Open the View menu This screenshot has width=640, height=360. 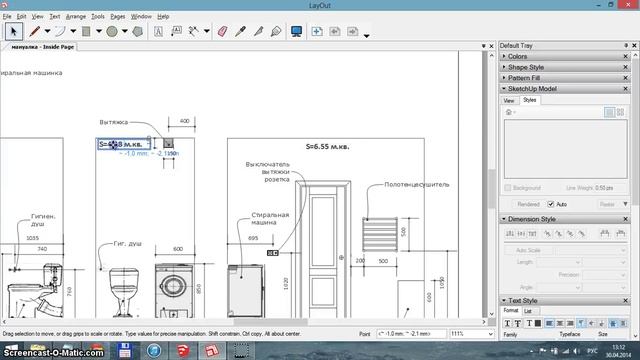click(38, 16)
